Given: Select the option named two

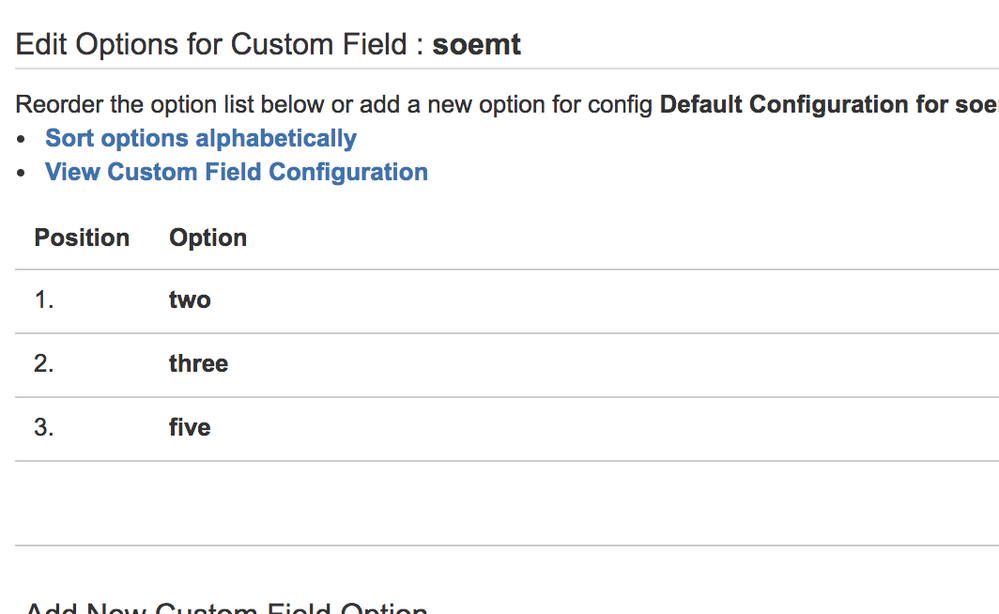Looking at the screenshot, I should pyautogui.click(x=190, y=300).
